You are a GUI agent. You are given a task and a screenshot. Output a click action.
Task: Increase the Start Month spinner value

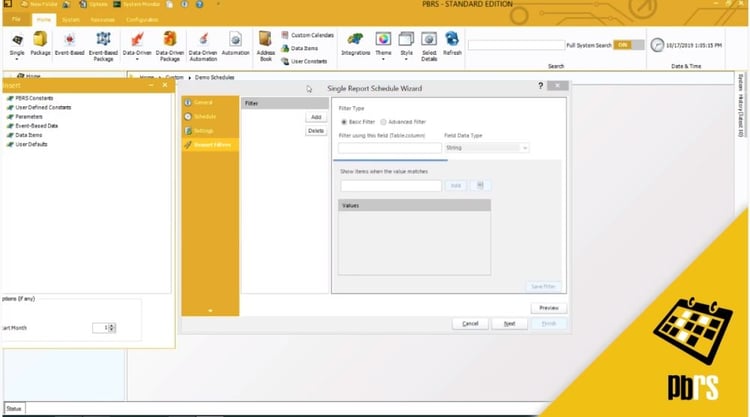pyautogui.click(x=112, y=326)
